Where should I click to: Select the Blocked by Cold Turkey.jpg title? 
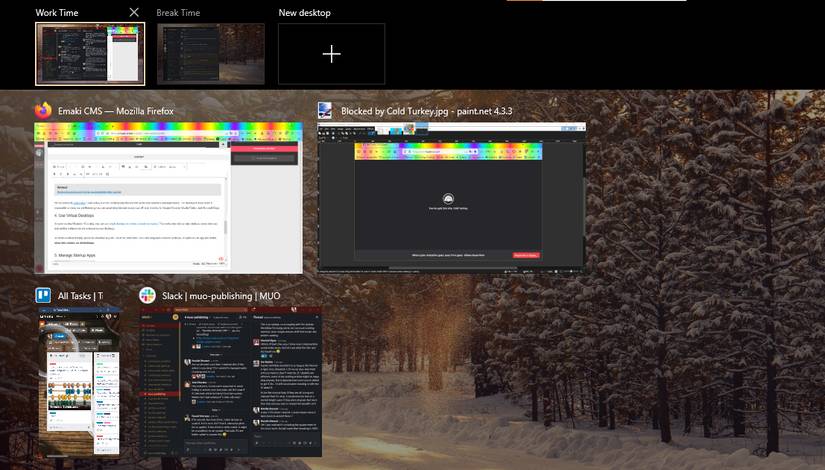426,111
